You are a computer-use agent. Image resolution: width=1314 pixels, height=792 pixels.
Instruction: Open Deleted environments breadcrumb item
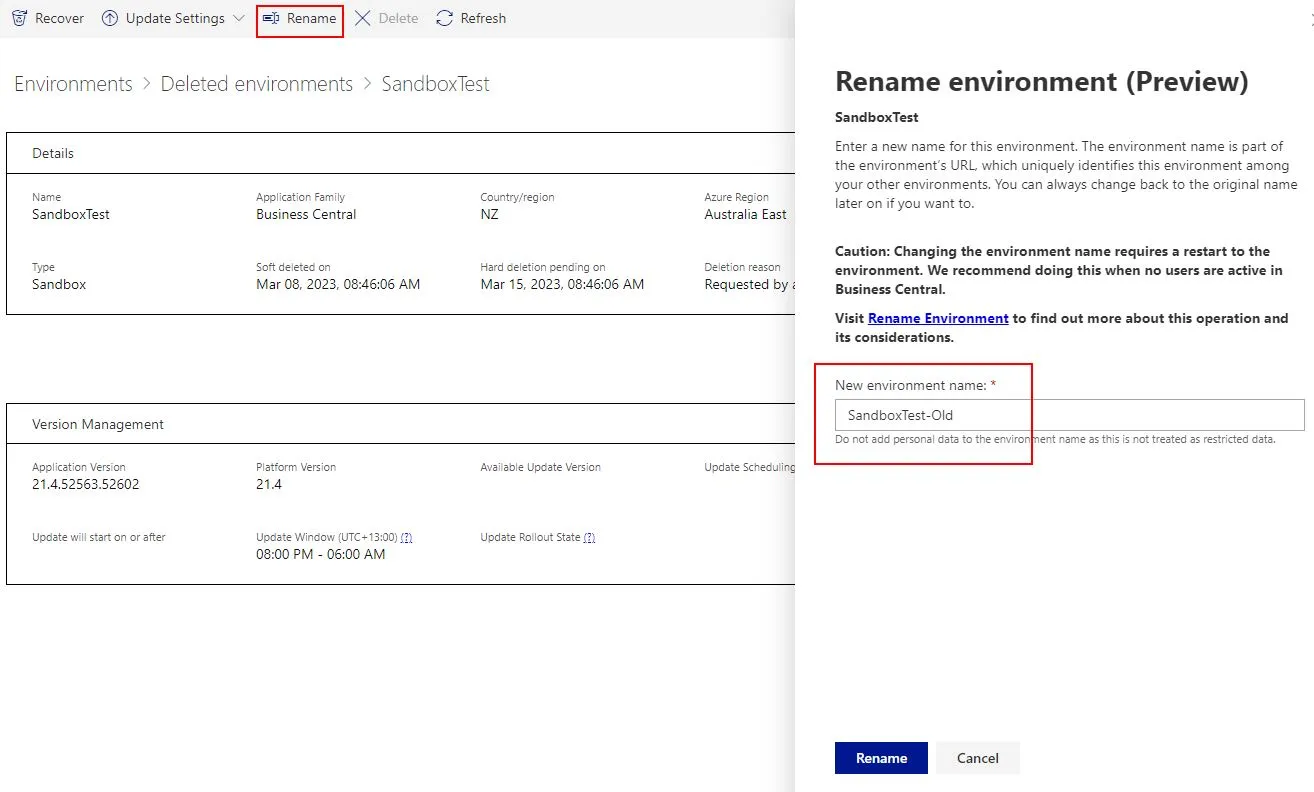257,84
